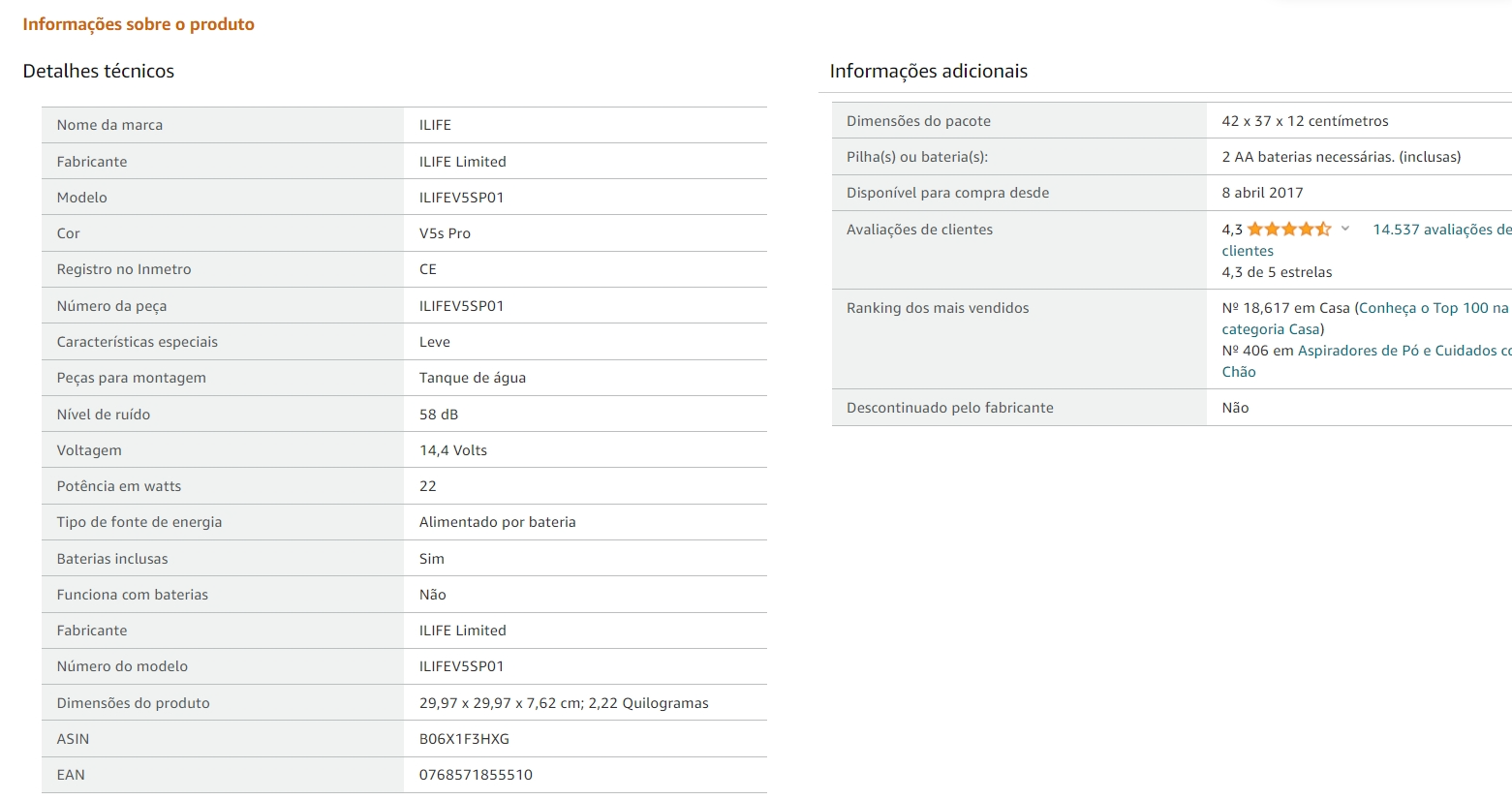Viewport: 1512px width, 800px height.
Task: Click the Informações adicionais heading
Action: pyautogui.click(x=928, y=71)
